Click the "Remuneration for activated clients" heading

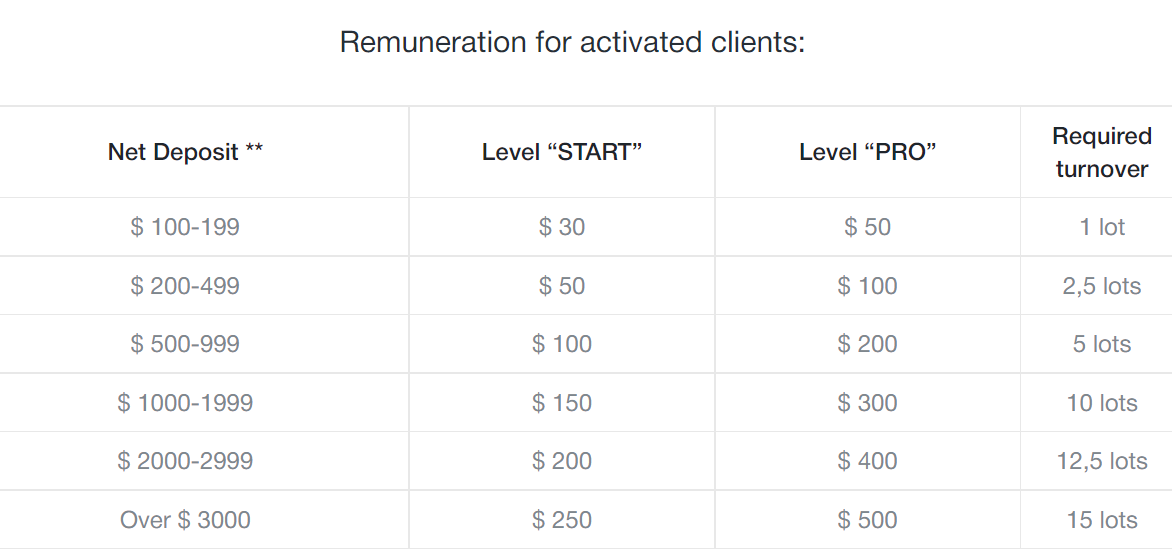point(572,43)
